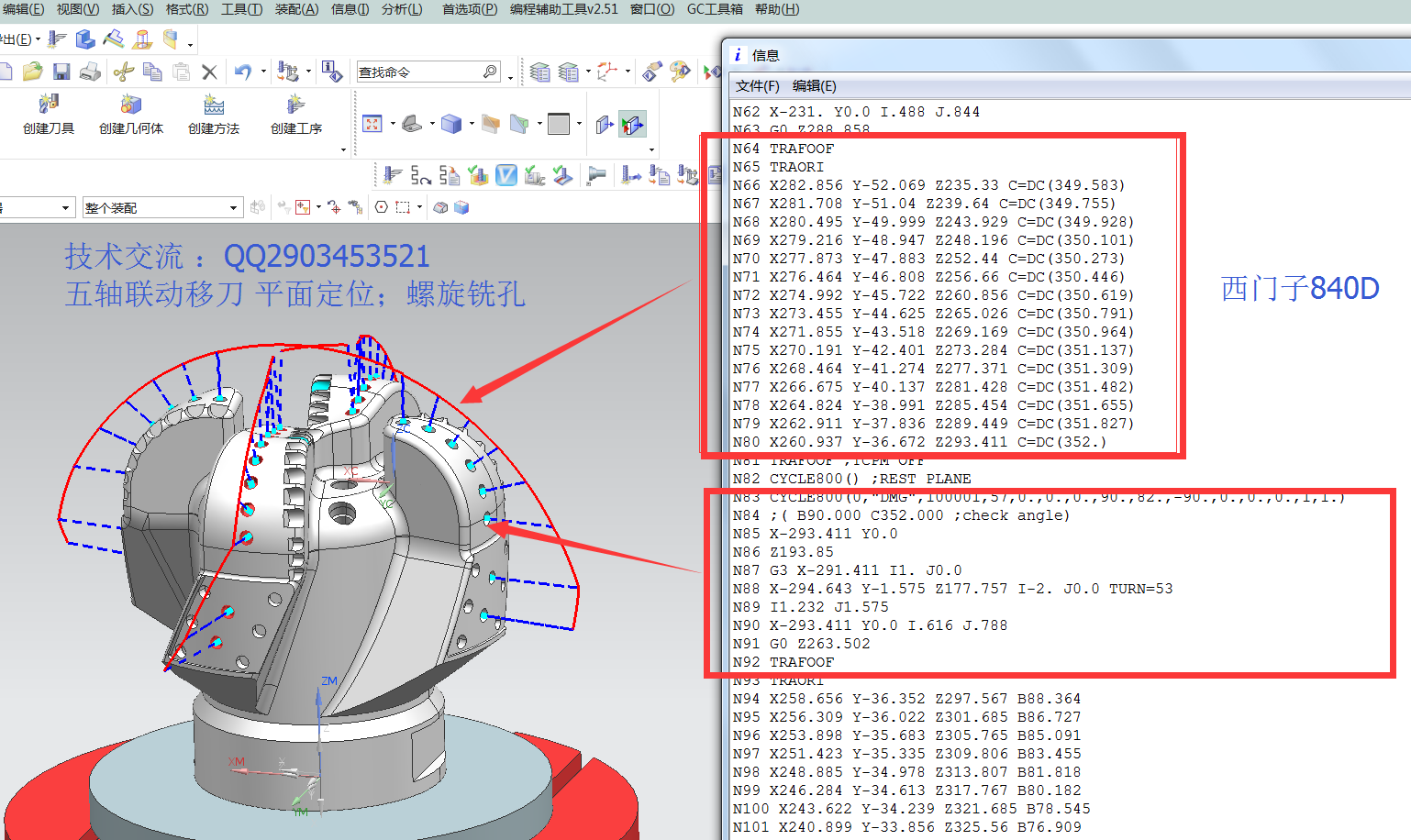
Task: Click the 查找命令 command search field
Action: pyautogui.click(x=429, y=72)
